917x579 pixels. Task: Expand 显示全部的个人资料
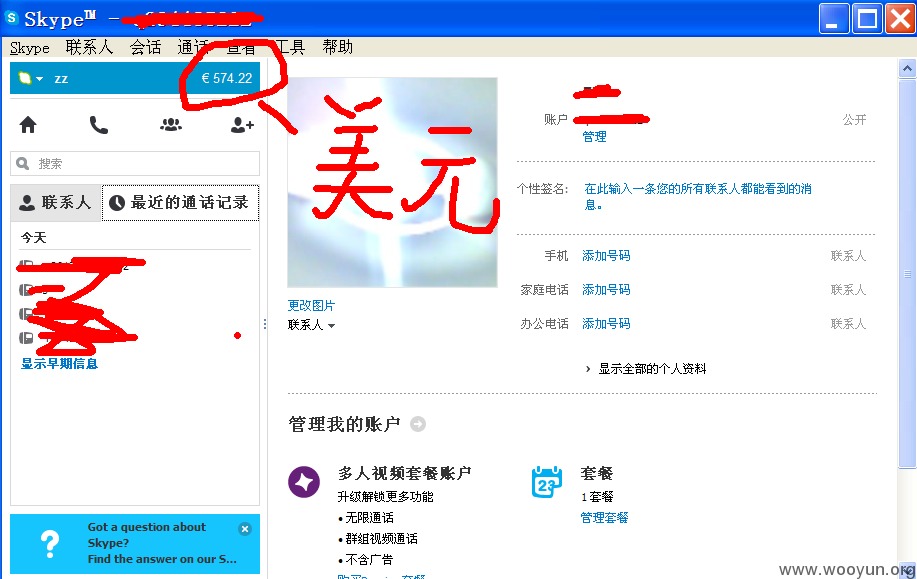click(646, 369)
